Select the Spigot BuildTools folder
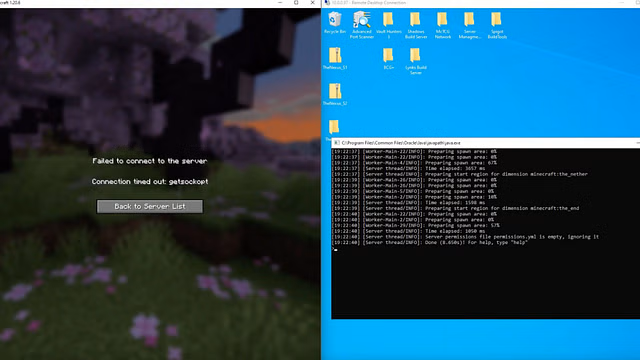This screenshot has height=360, width=640. click(497, 25)
